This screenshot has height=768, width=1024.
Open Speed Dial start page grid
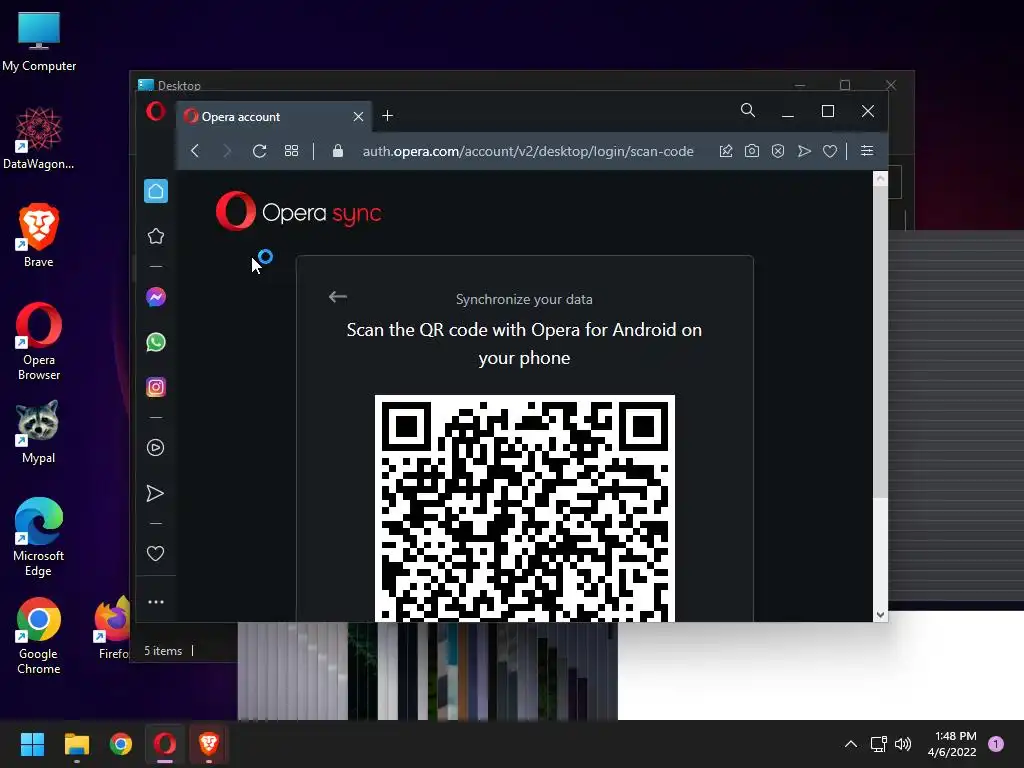tap(291, 151)
